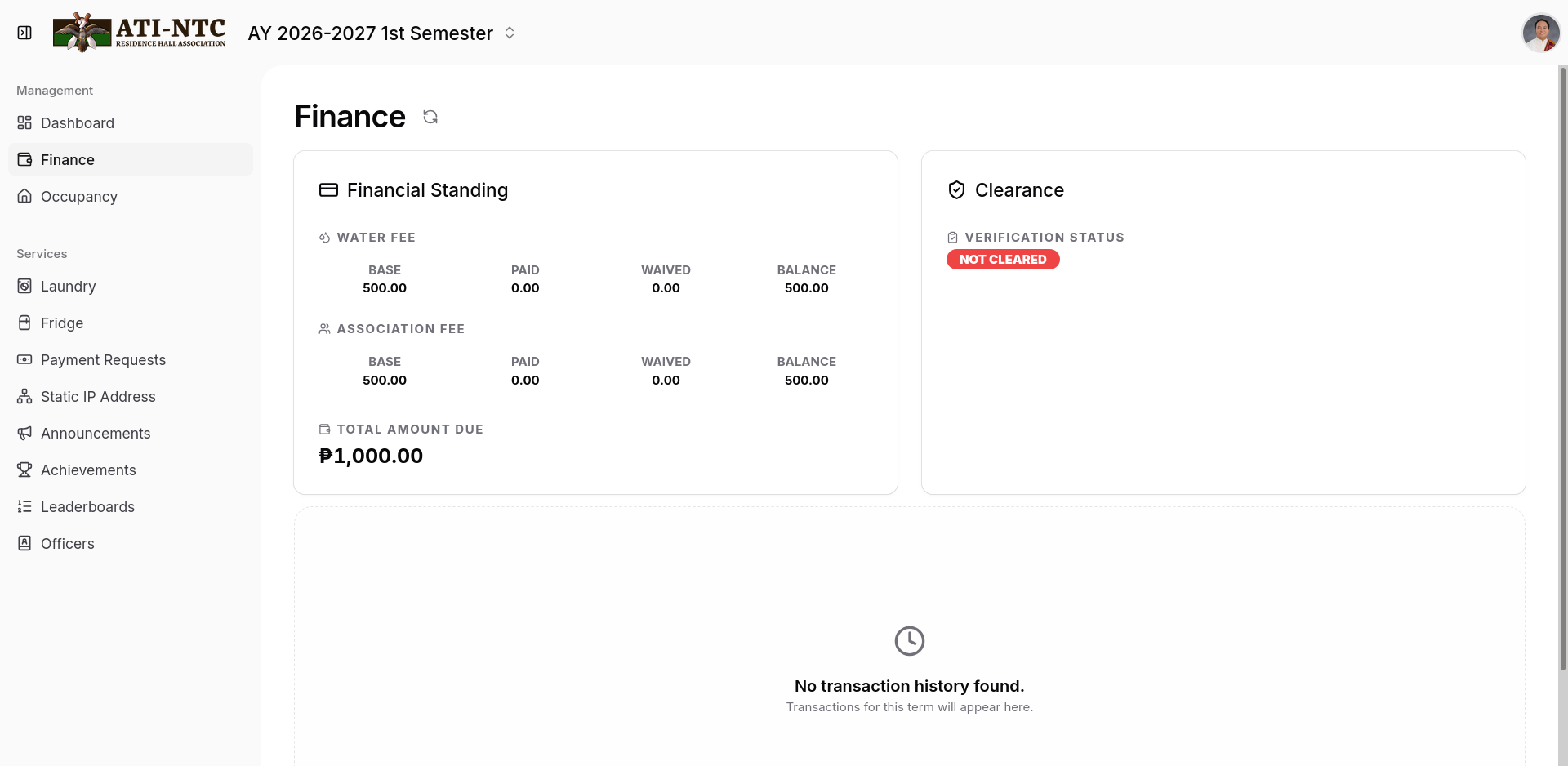Refresh the Finance page data icon

430,117
